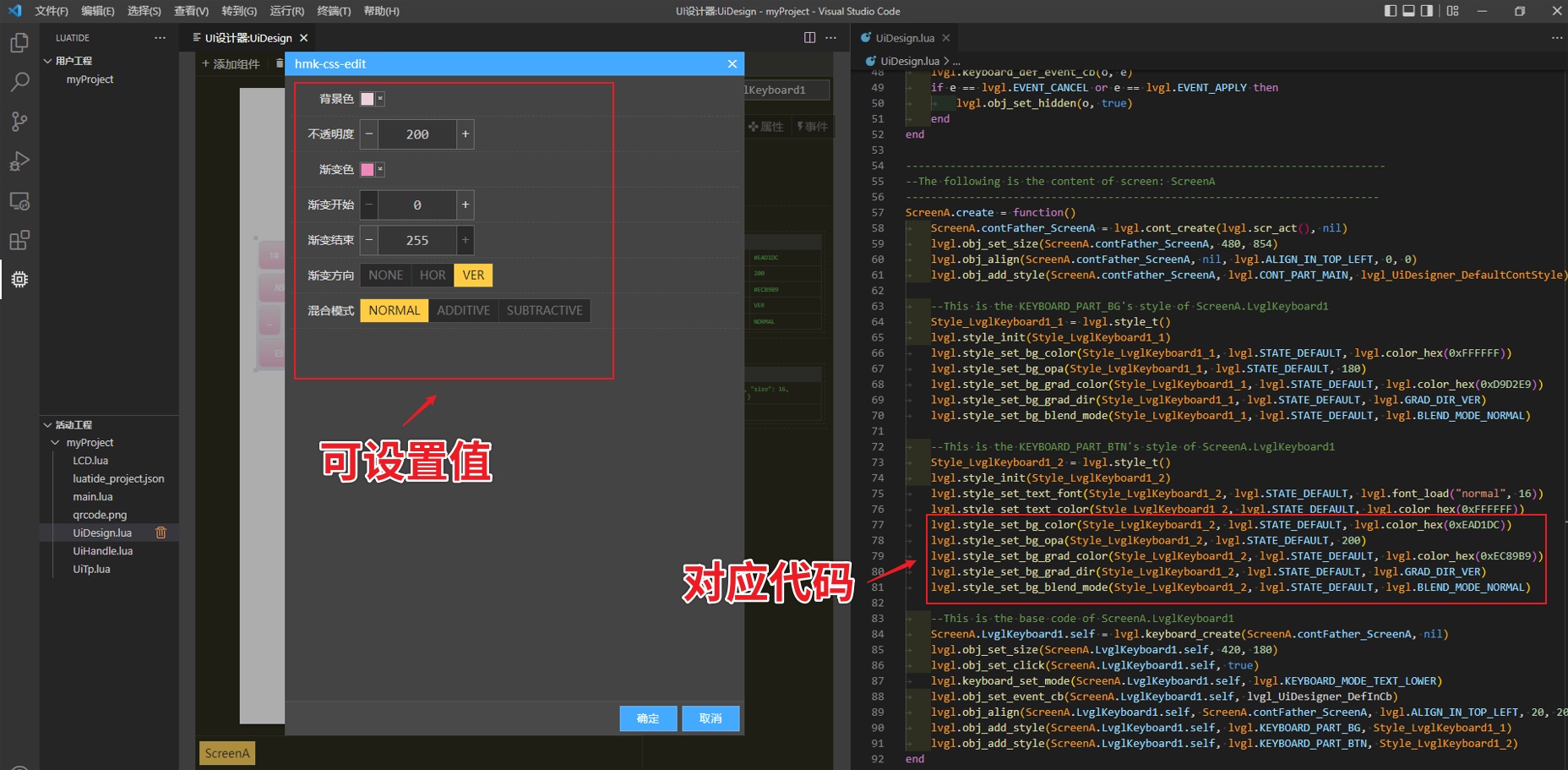Click the trash icon beside UiDesign.lua

point(161,532)
